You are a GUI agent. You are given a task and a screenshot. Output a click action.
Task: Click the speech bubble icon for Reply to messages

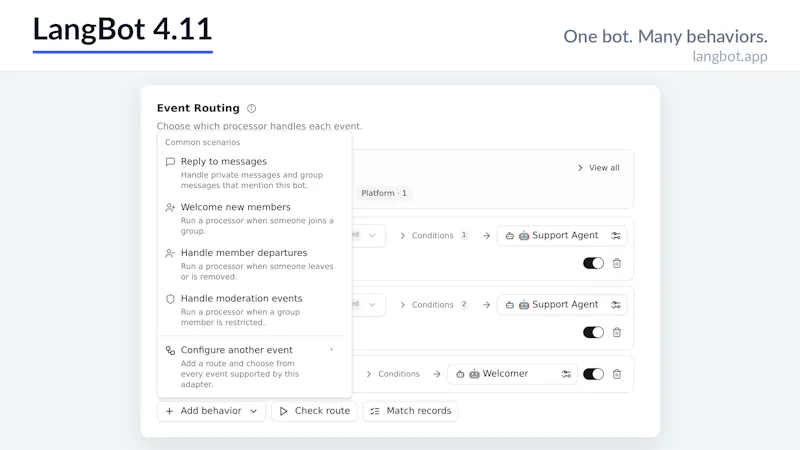pos(170,162)
